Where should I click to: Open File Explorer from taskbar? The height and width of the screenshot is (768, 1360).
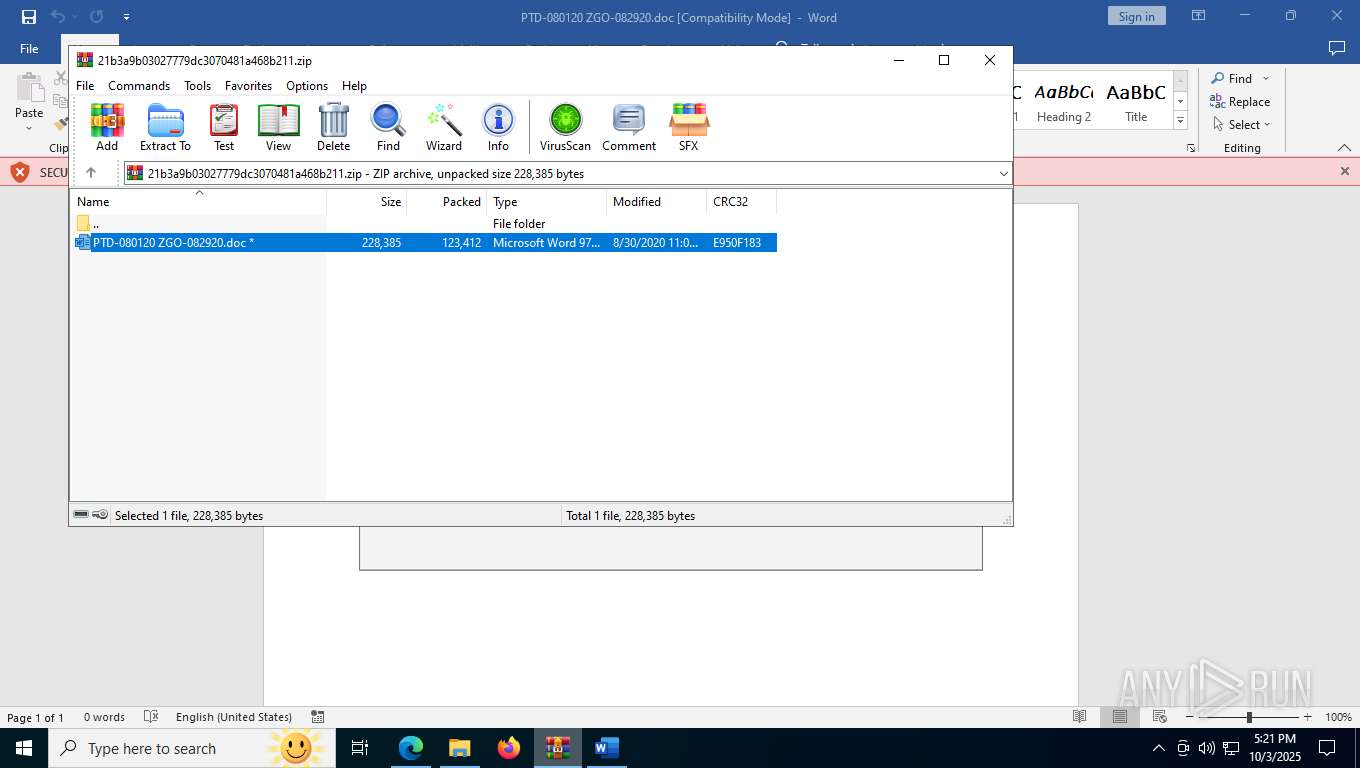click(x=460, y=748)
